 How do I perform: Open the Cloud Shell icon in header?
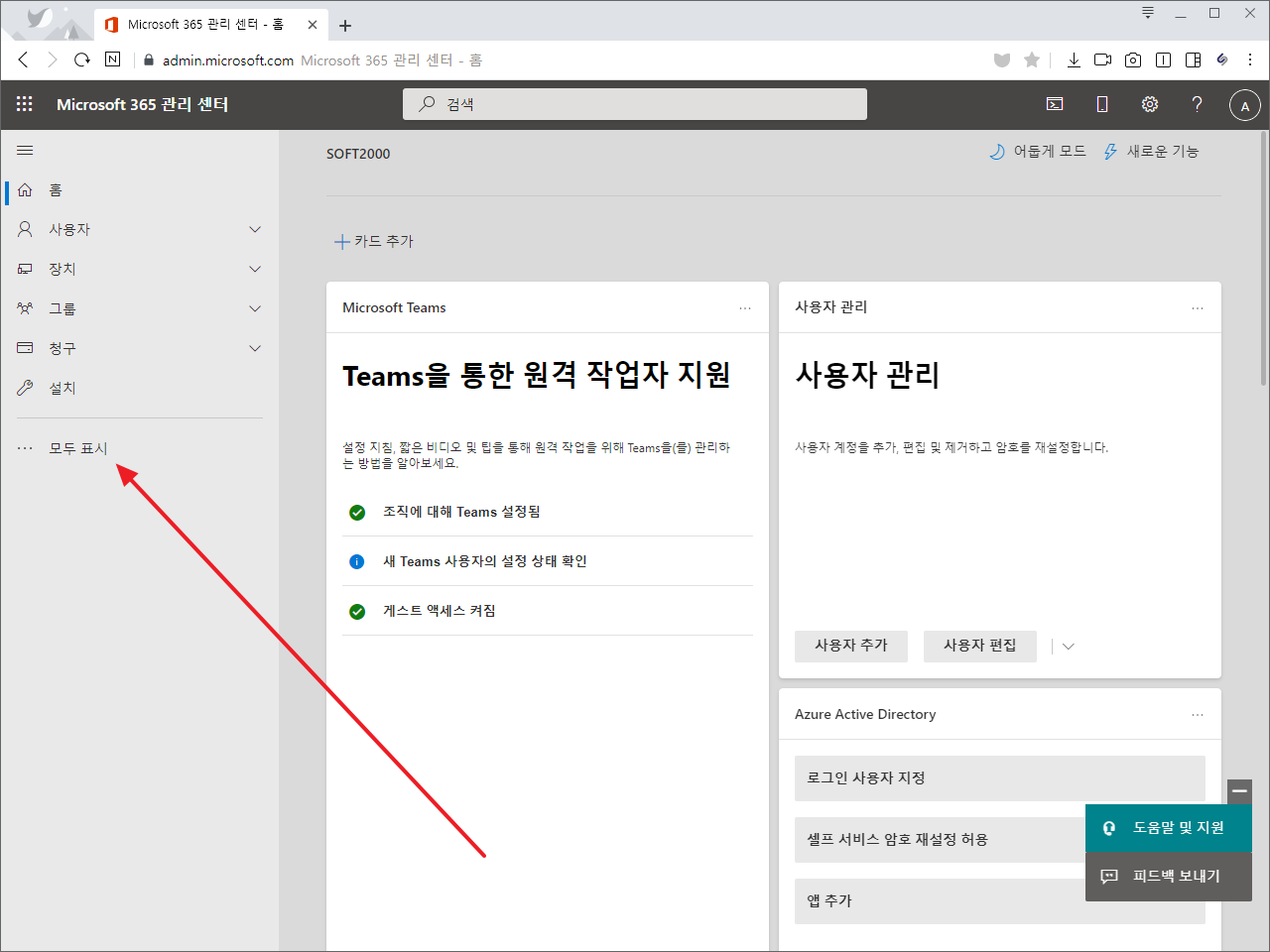pos(1055,104)
